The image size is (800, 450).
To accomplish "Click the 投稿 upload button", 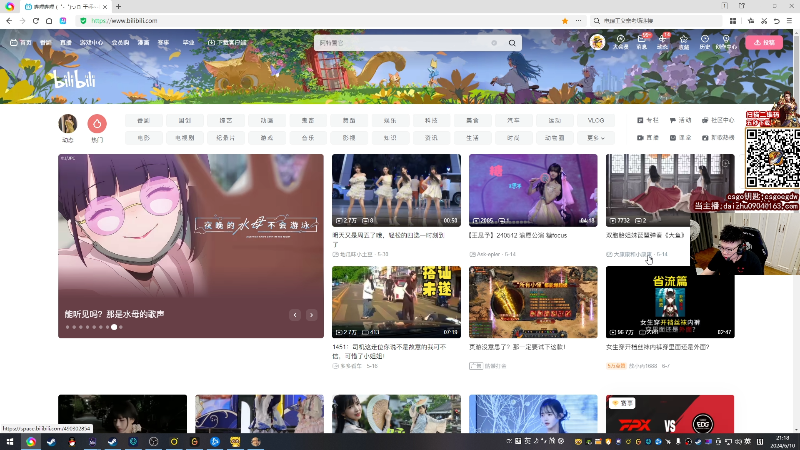I will [764, 42].
